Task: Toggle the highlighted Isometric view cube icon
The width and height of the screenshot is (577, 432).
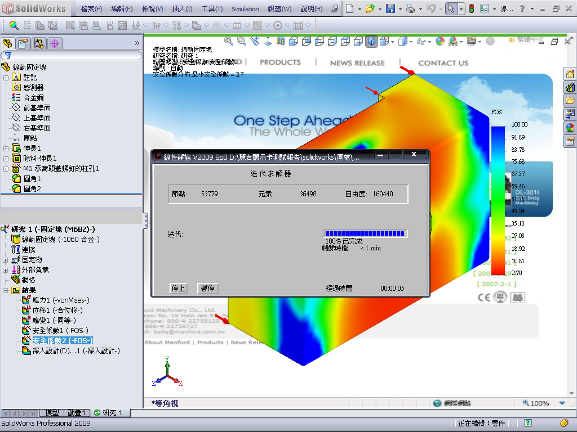Action: [x=372, y=42]
